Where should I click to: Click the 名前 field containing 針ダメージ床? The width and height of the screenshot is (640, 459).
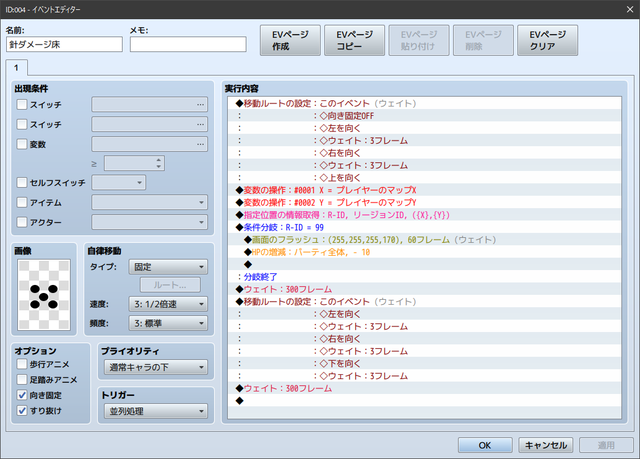tap(64, 44)
